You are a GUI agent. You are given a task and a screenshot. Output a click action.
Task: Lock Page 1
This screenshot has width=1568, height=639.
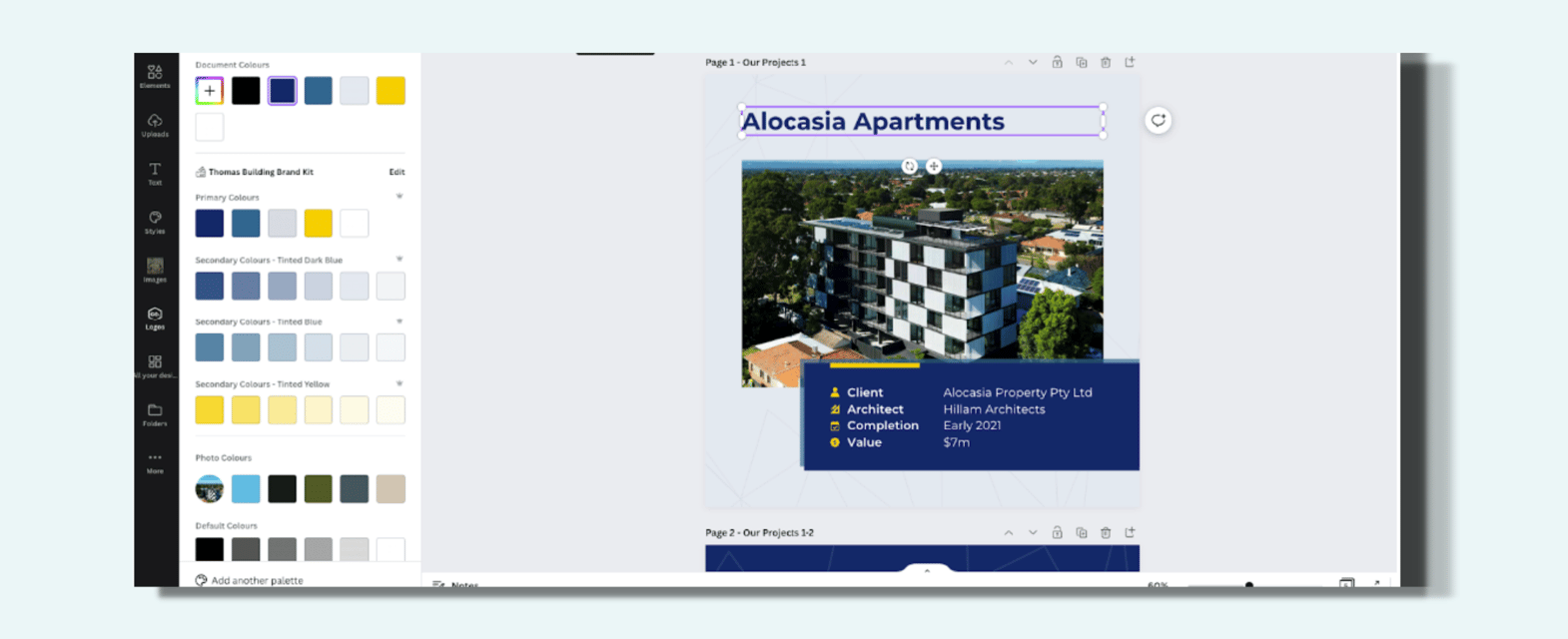pos(1057,62)
